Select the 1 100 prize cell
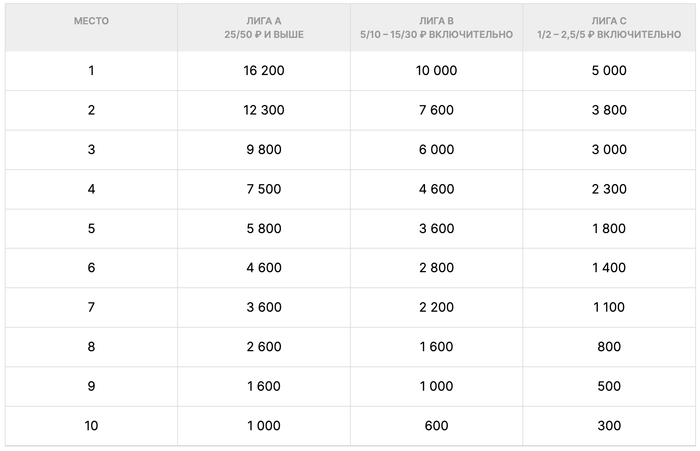700x451 pixels. point(608,308)
